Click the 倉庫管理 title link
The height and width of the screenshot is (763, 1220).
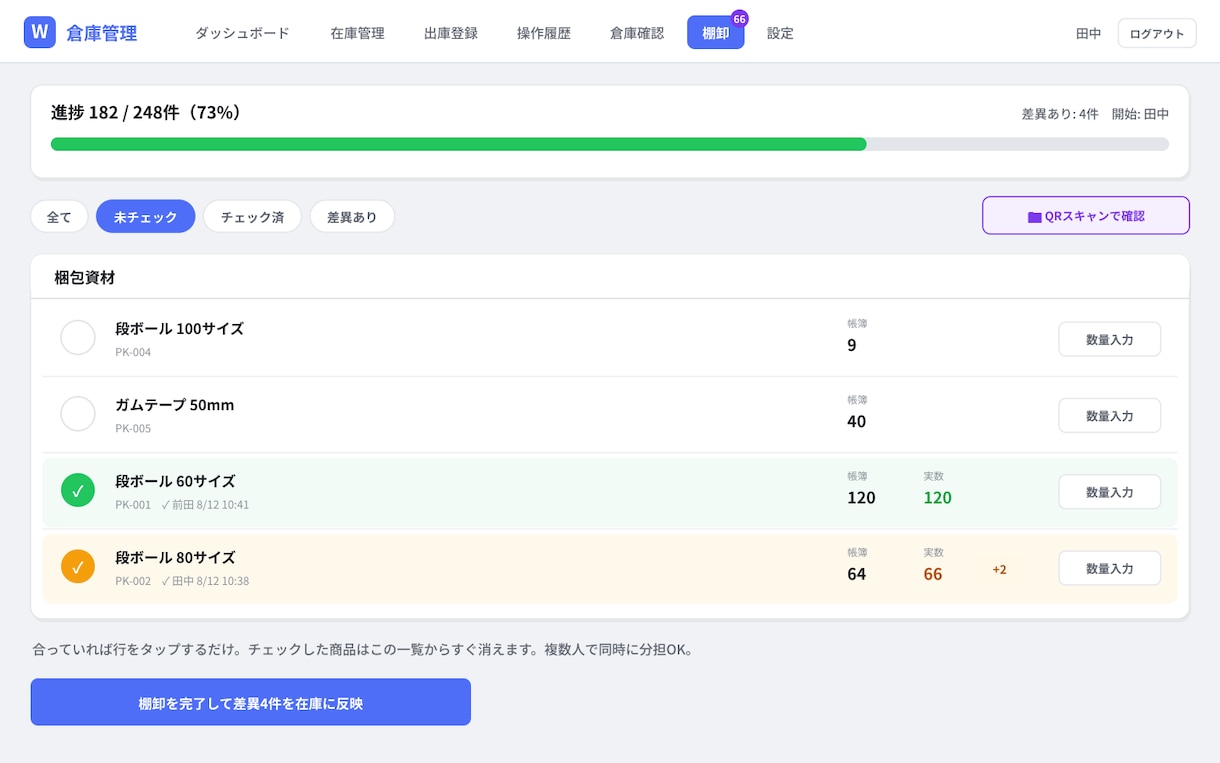point(102,33)
